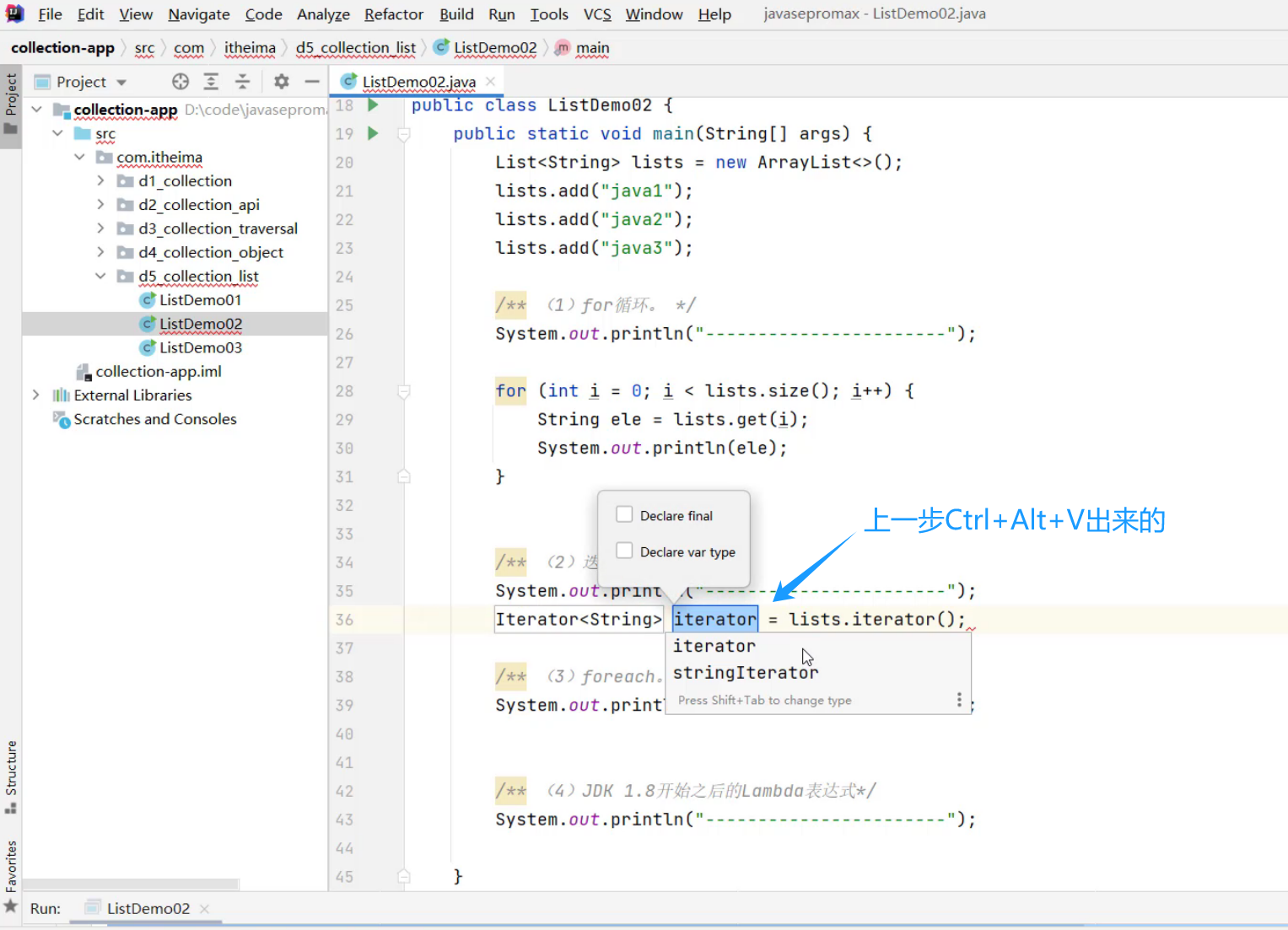Select the ListDemo02 run tab
The image size is (1288, 930).
(x=148, y=909)
